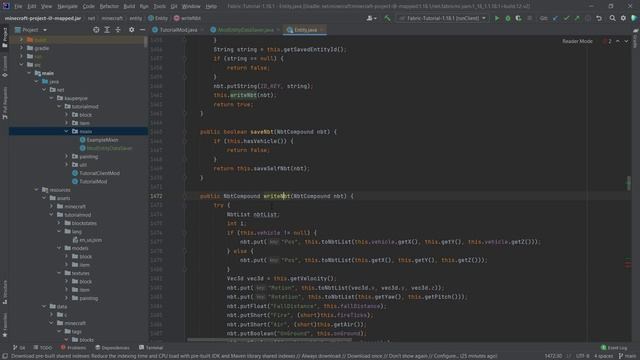Toggle the Project tool window sidebar tab

click(x=5, y=38)
